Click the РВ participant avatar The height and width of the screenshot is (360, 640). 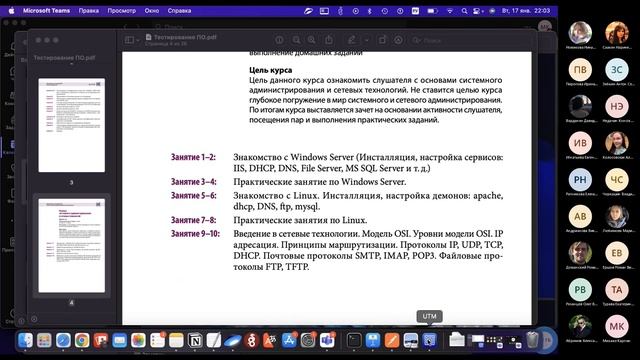(580, 290)
